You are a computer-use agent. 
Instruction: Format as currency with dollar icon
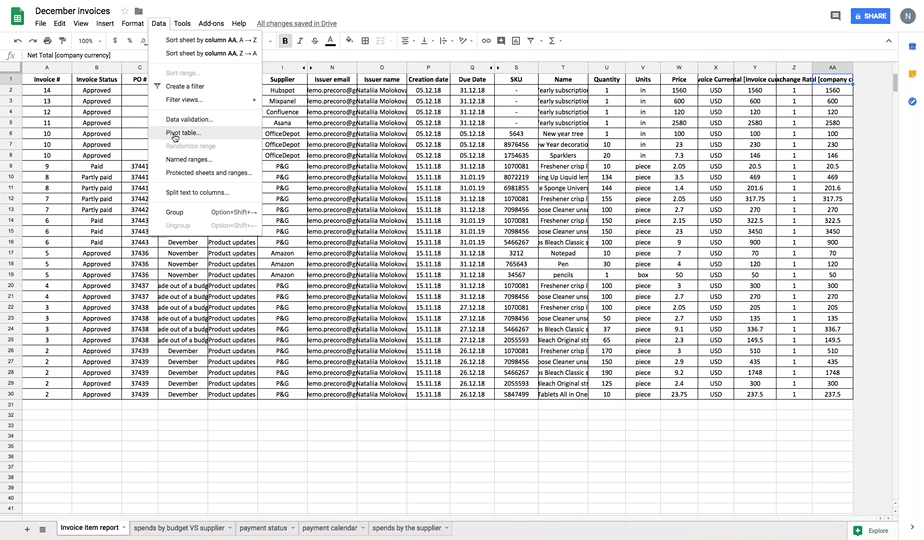tap(115, 41)
